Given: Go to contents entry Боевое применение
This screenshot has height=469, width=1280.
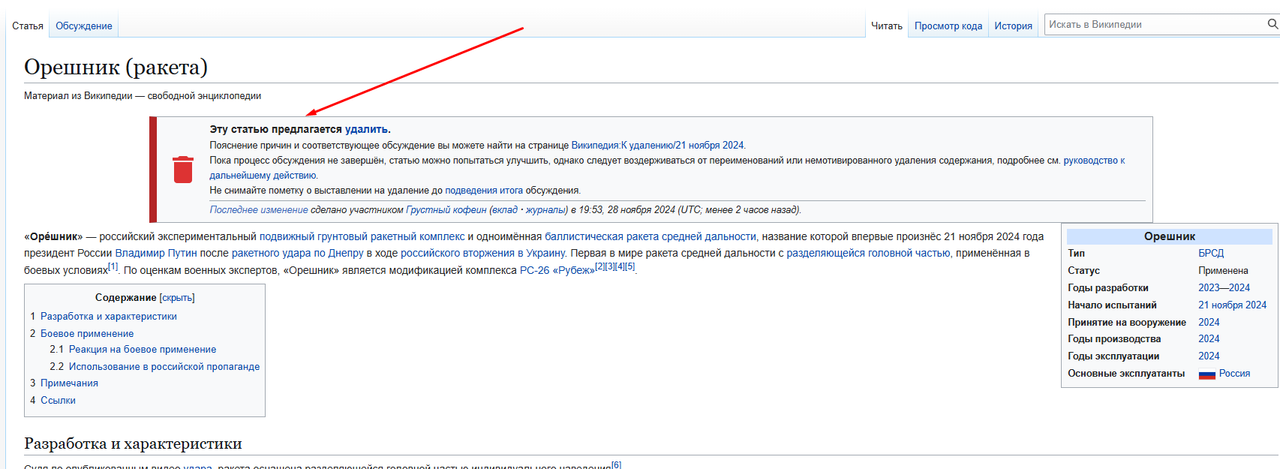Looking at the screenshot, I should [87, 333].
